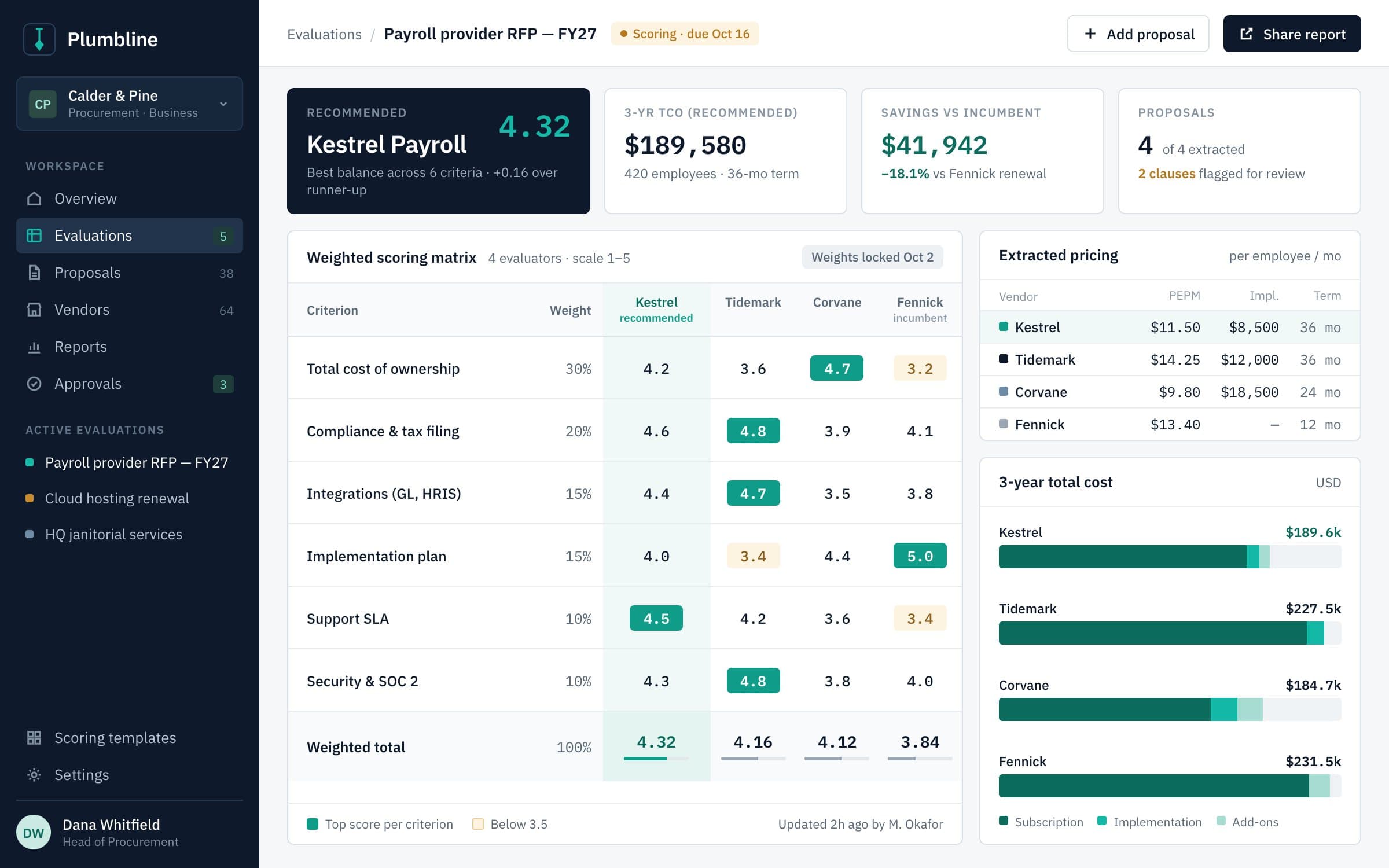
Task: Click the Top score per criterion legend swatch
Action: [313, 824]
